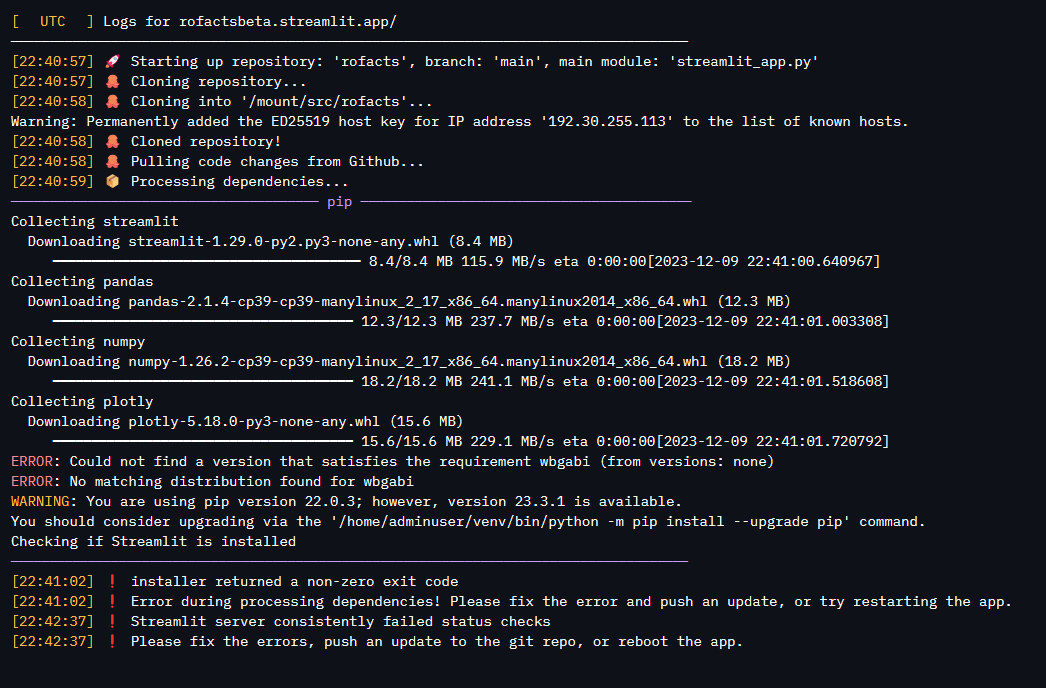Click the octopus icon beside 'Cloning into' line

[x=112, y=102]
